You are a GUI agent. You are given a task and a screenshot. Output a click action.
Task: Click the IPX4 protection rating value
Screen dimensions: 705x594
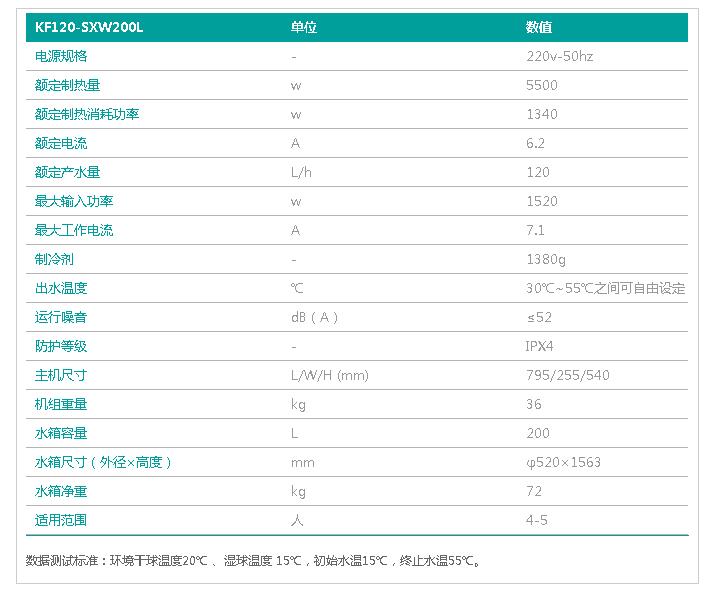pyautogui.click(x=541, y=347)
